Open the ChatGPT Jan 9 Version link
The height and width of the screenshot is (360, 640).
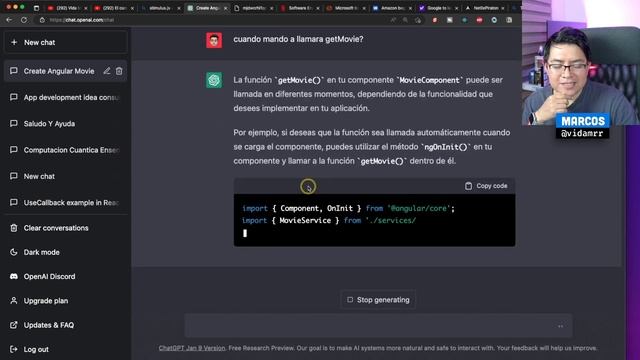192,348
